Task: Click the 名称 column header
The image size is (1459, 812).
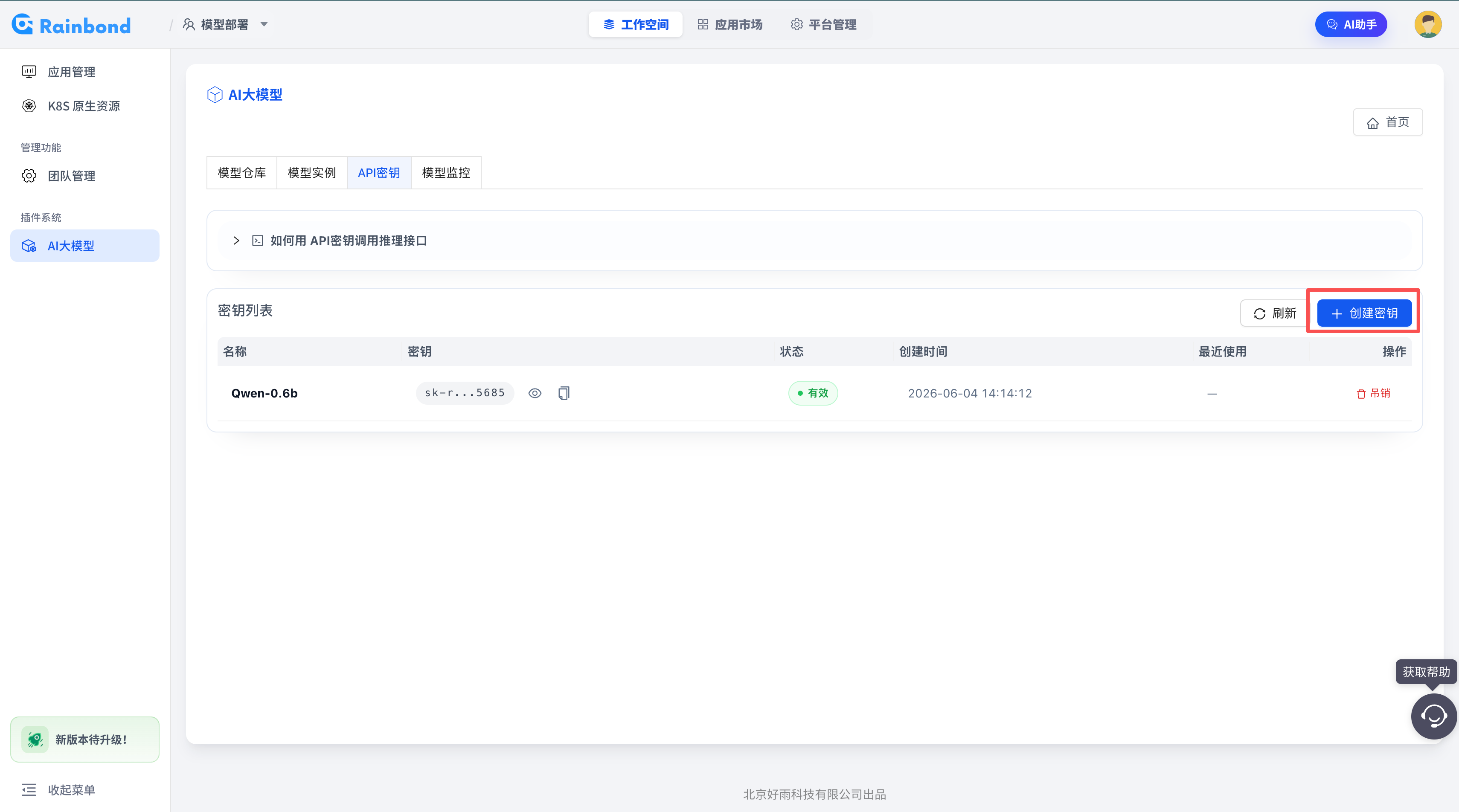Action: click(x=235, y=351)
